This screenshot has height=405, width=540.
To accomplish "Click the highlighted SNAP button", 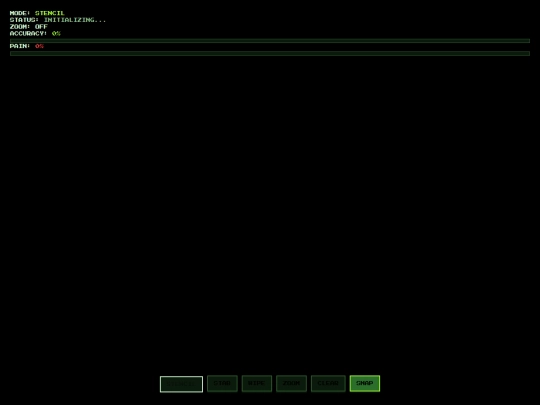I will (365, 383).
